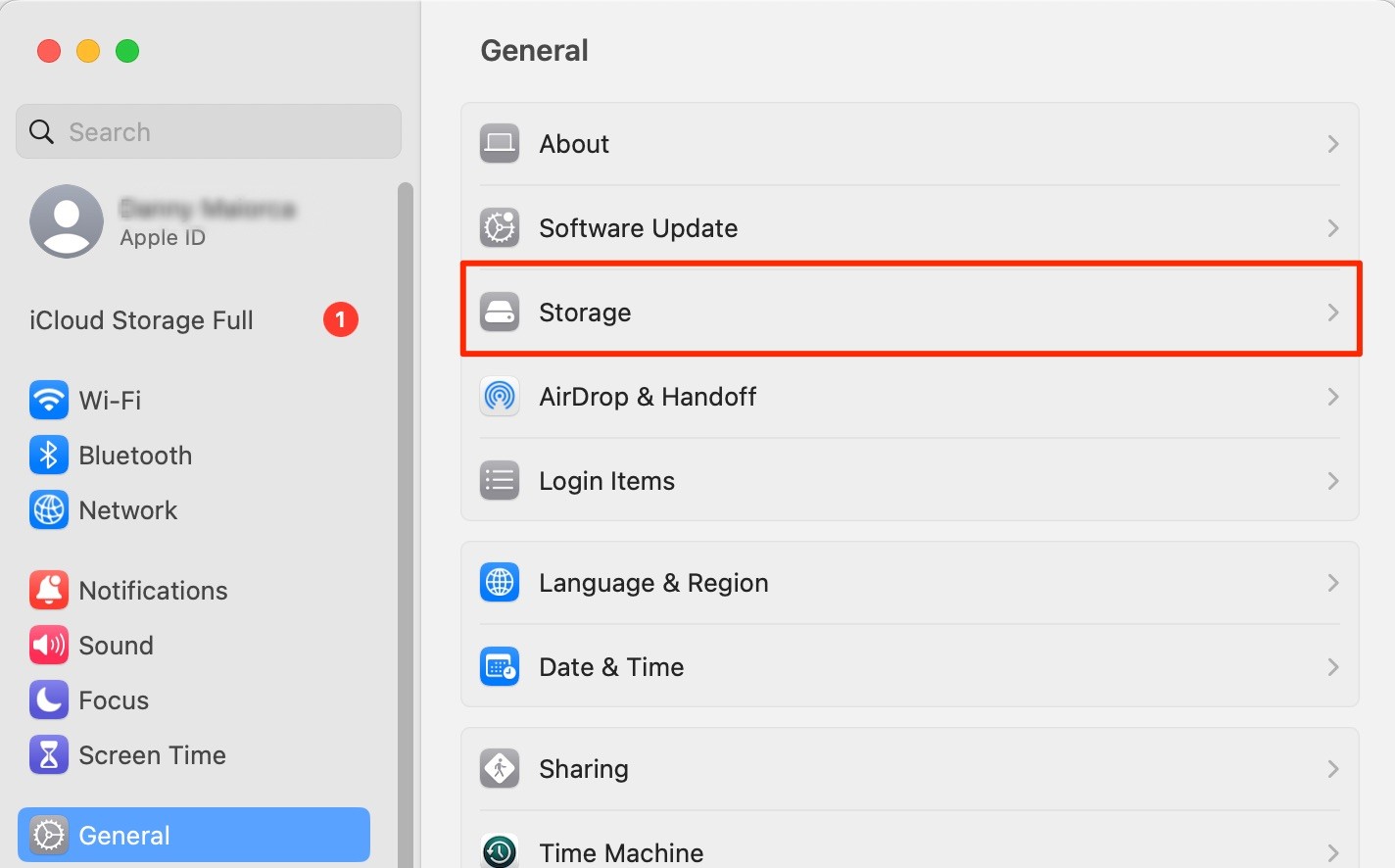Click the green zoom window button
The image size is (1395, 868).
pos(127,51)
